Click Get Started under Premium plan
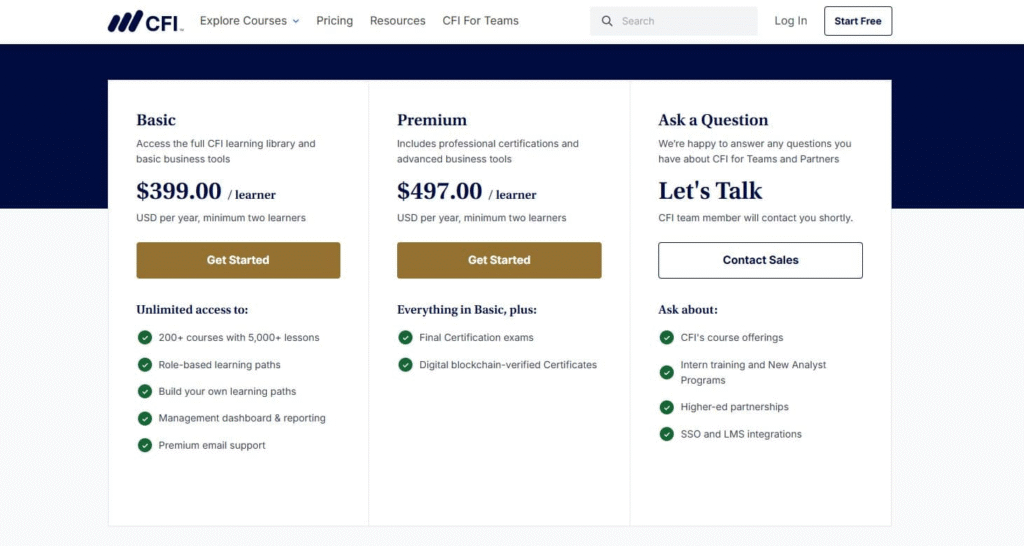Screen dimensions: 1024x546 pos(499,260)
